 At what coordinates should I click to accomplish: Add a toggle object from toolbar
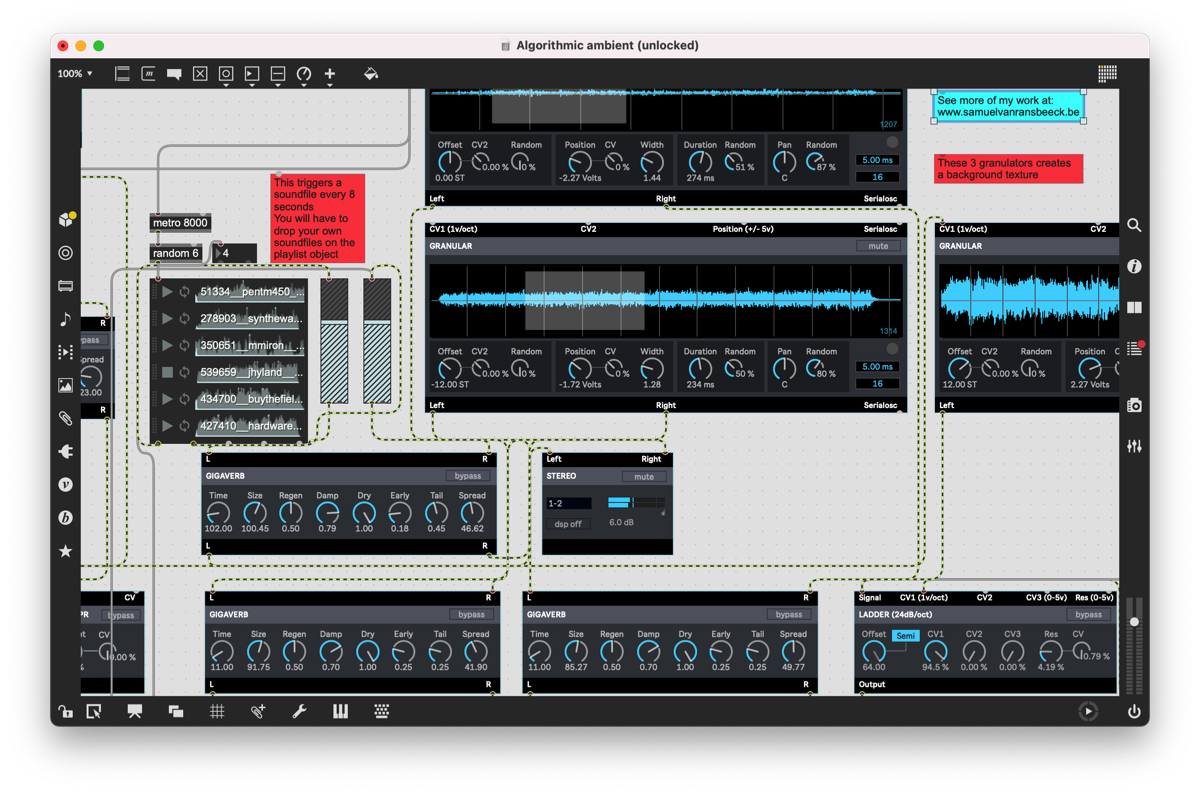tap(200, 74)
